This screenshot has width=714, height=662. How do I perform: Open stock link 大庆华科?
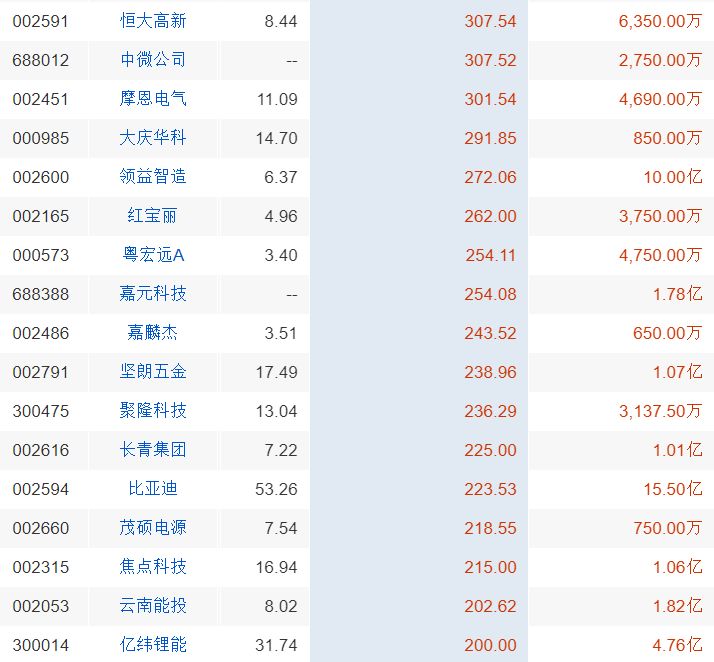point(153,138)
